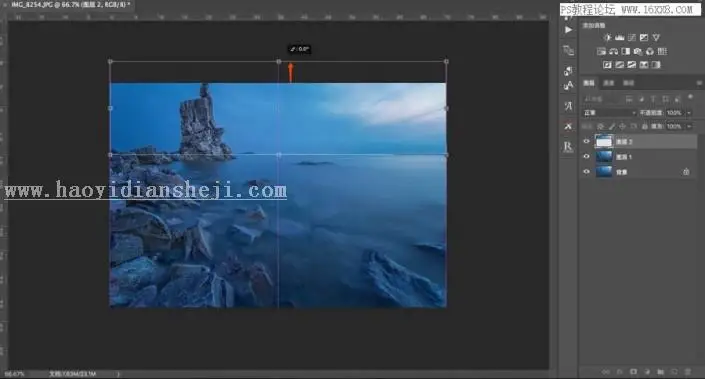Create a new fill or adjustment layer
Screen dimensions: 705x379
click(647, 372)
